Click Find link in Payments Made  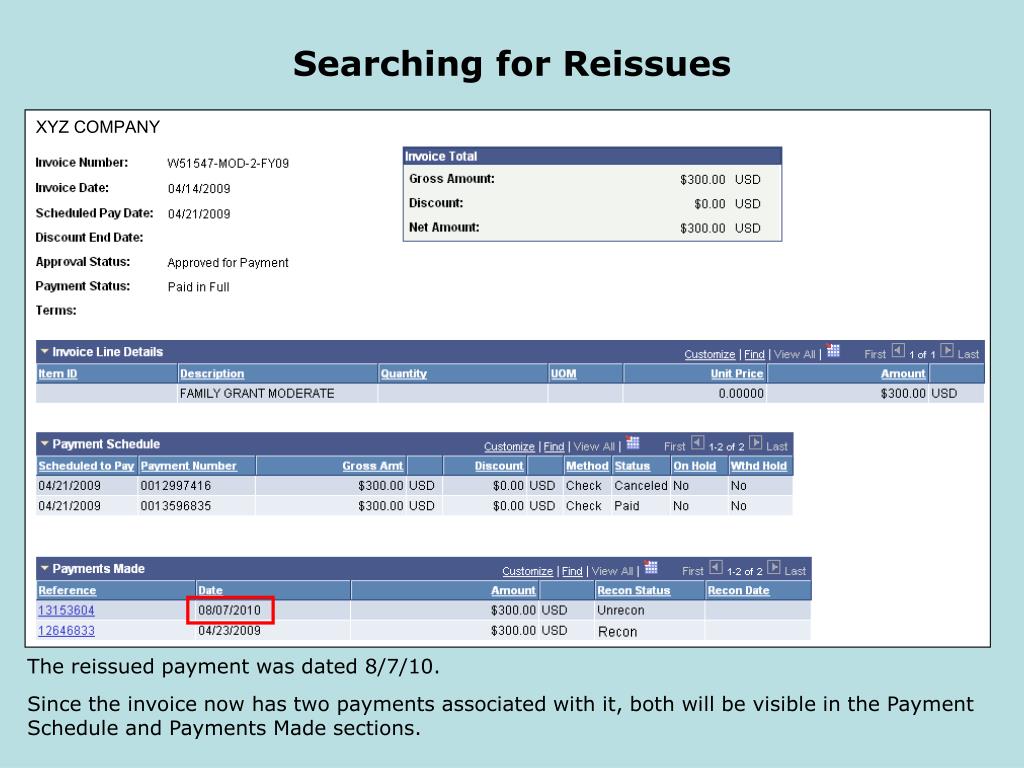pos(572,571)
